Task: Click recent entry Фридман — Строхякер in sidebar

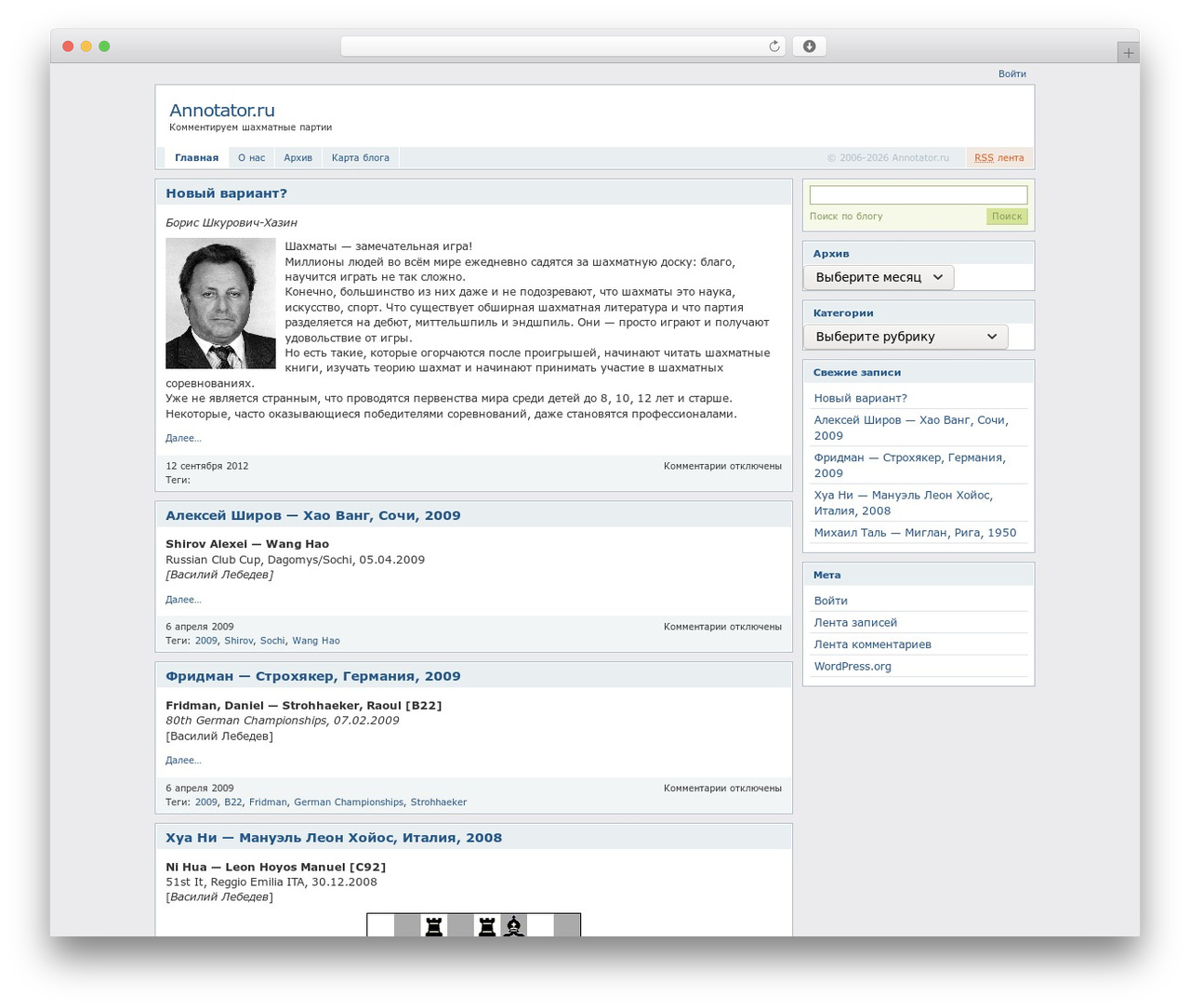Action: coord(910,465)
